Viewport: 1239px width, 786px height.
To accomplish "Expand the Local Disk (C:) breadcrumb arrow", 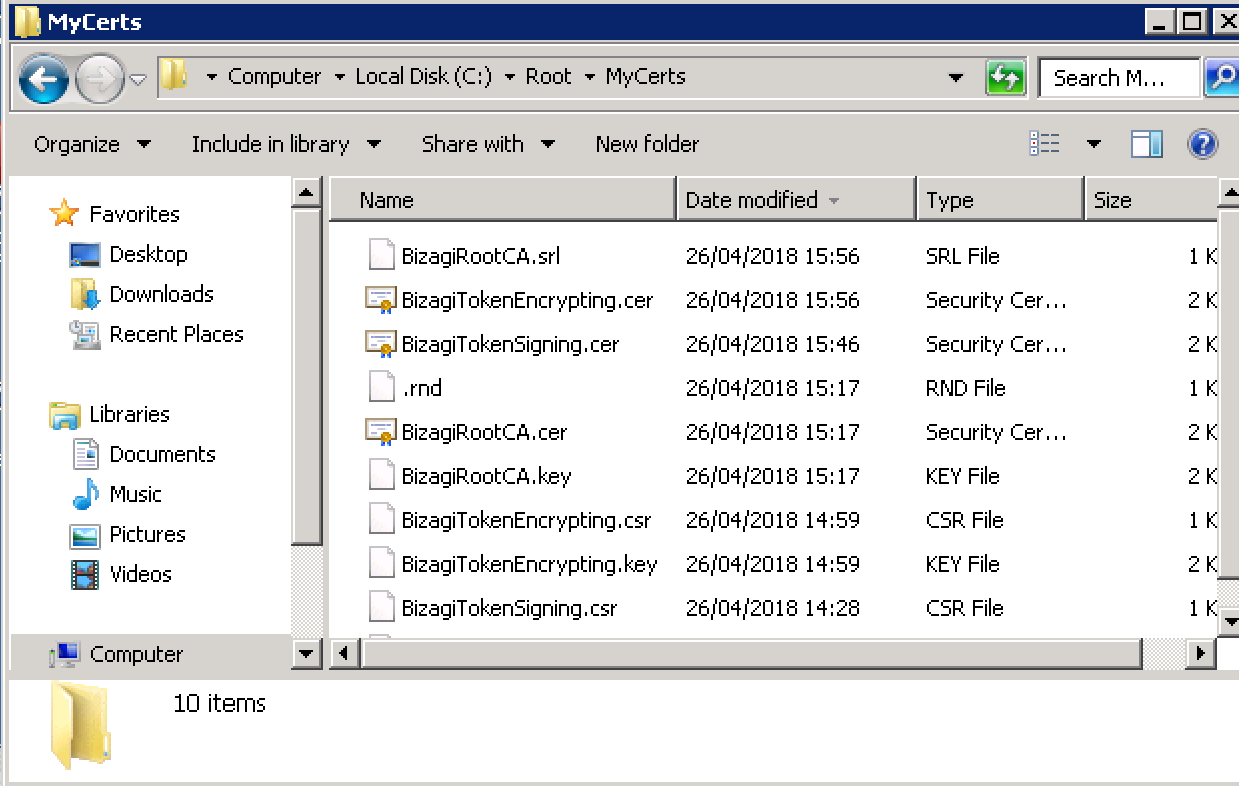I will tap(510, 77).
